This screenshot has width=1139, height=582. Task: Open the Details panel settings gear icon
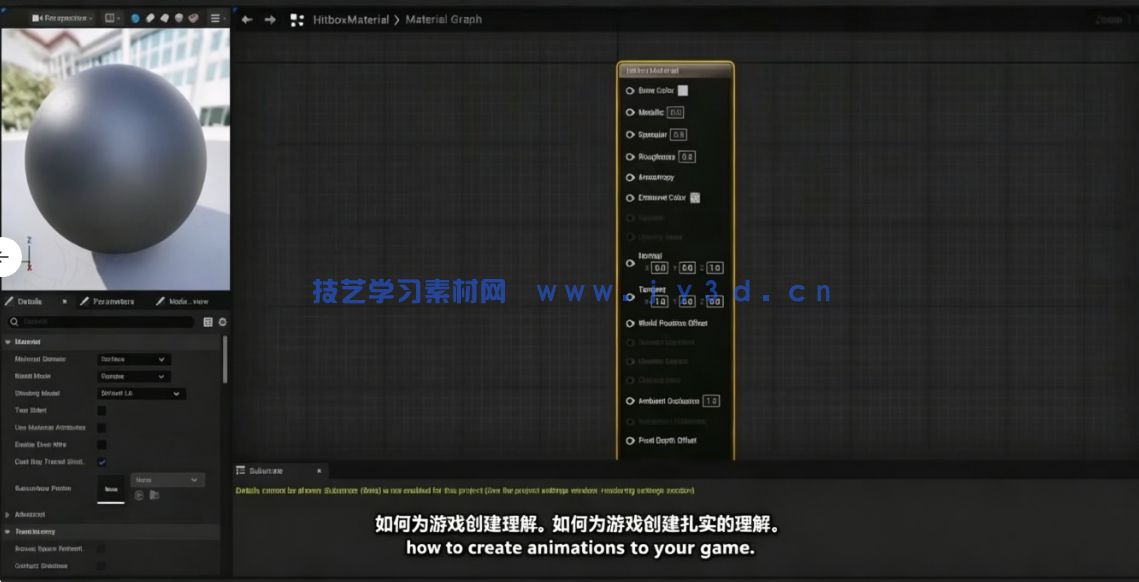point(222,320)
